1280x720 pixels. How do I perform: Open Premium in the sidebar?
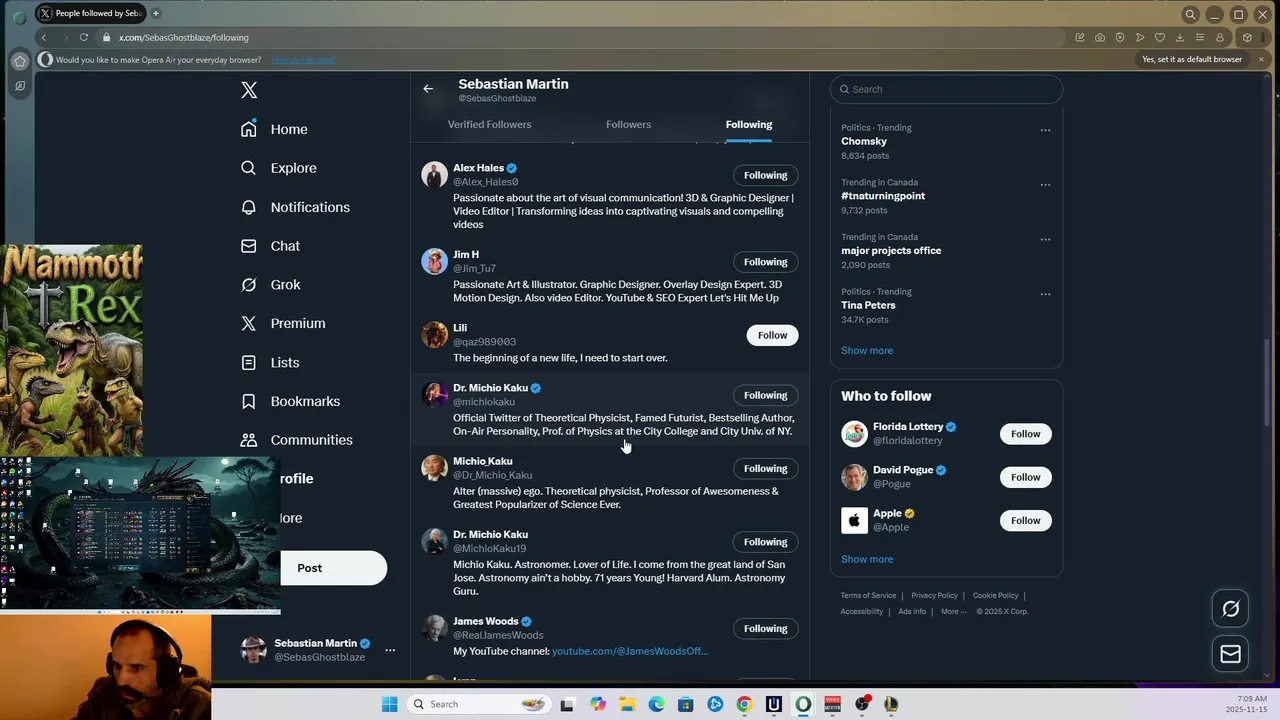283,323
